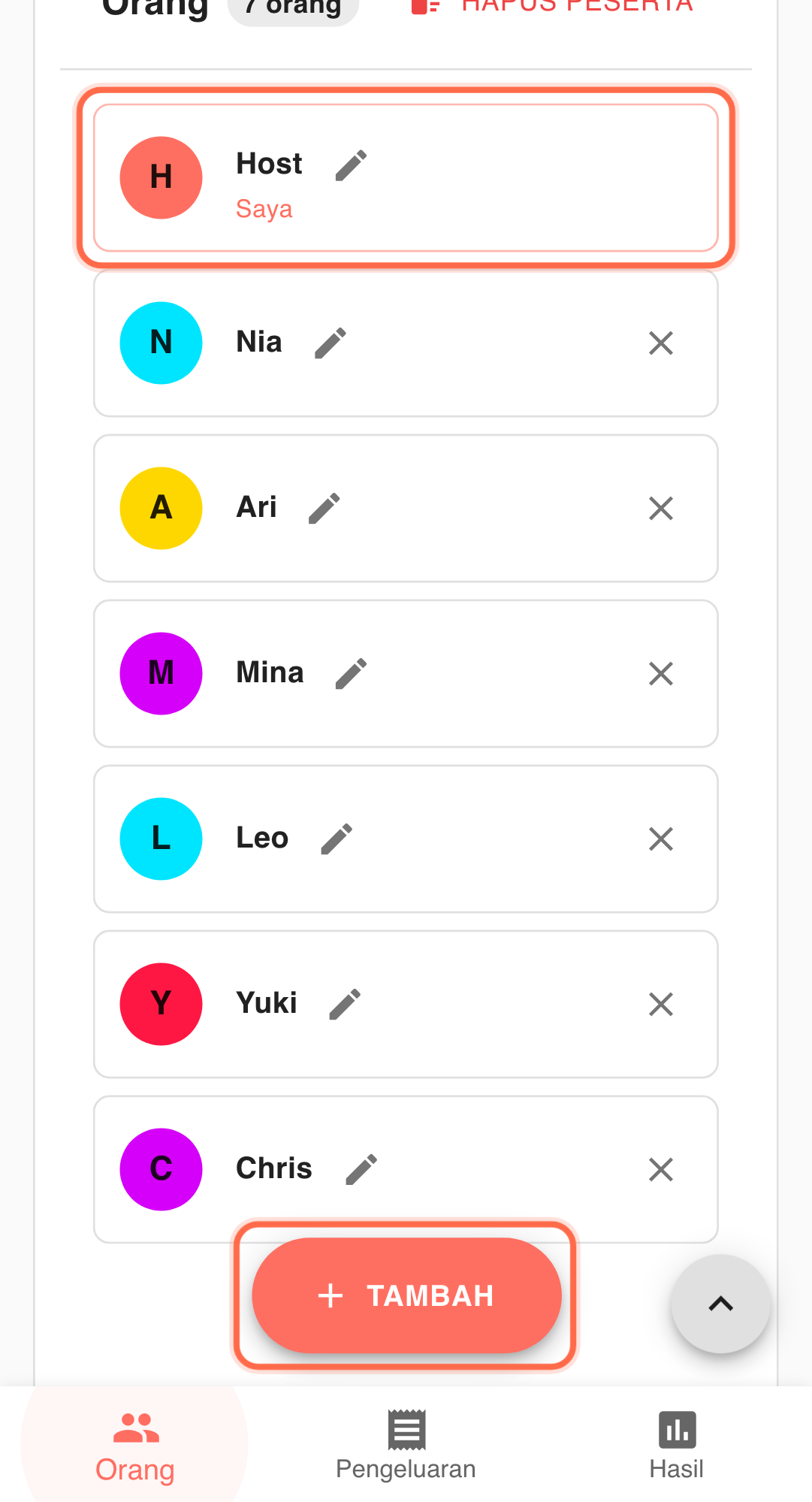
Task: Remove Yuki from participants
Action: point(660,1004)
